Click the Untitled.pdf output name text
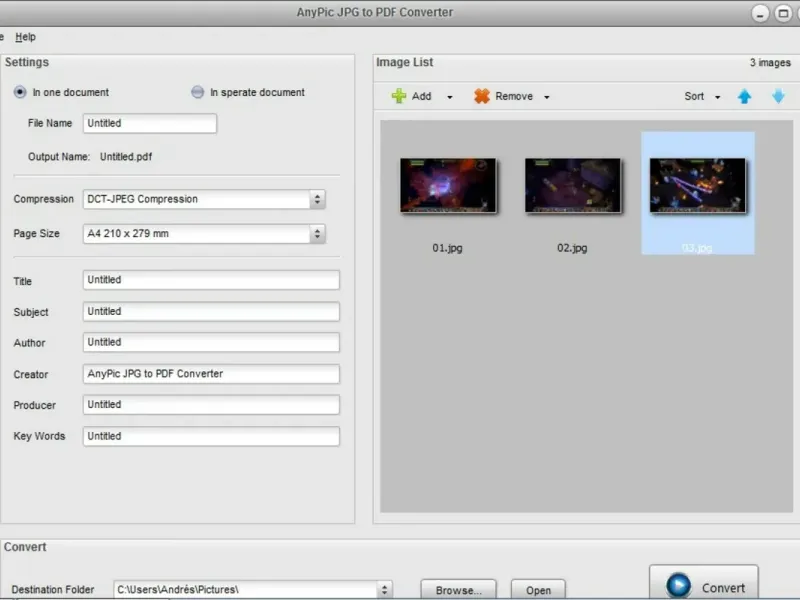800x600 pixels. (x=126, y=157)
